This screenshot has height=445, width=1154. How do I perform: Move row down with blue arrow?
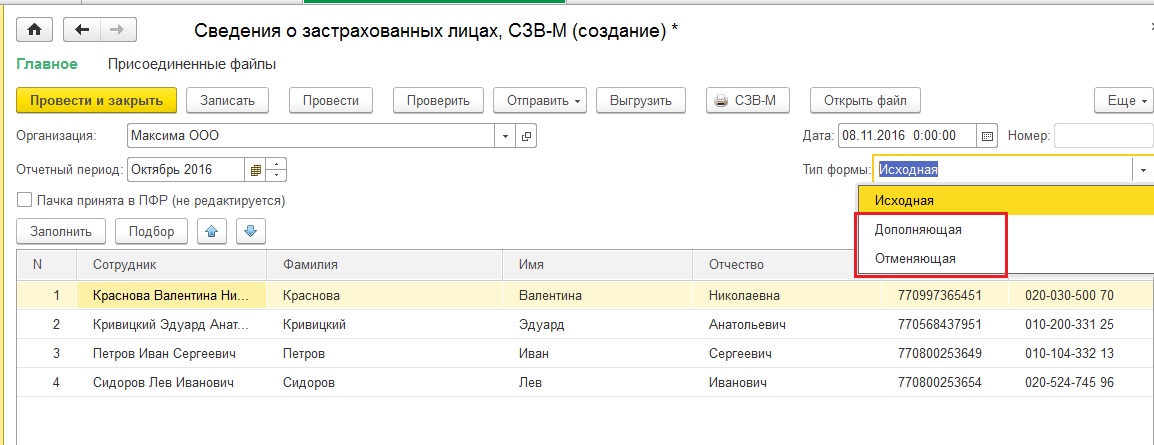[x=250, y=231]
